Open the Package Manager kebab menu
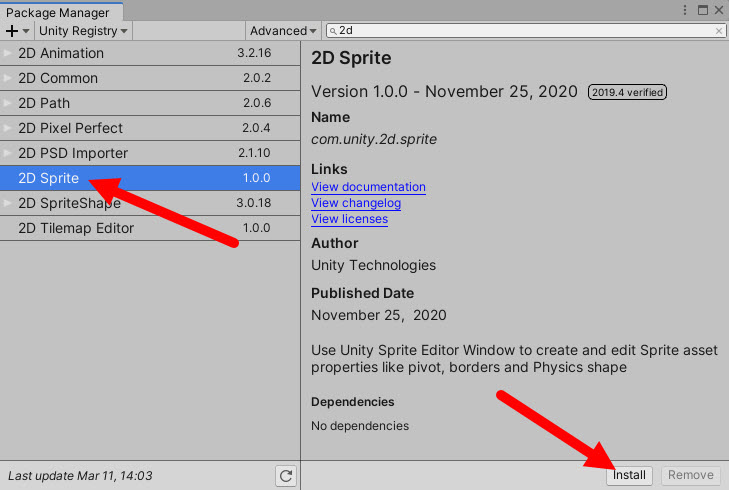 point(685,10)
